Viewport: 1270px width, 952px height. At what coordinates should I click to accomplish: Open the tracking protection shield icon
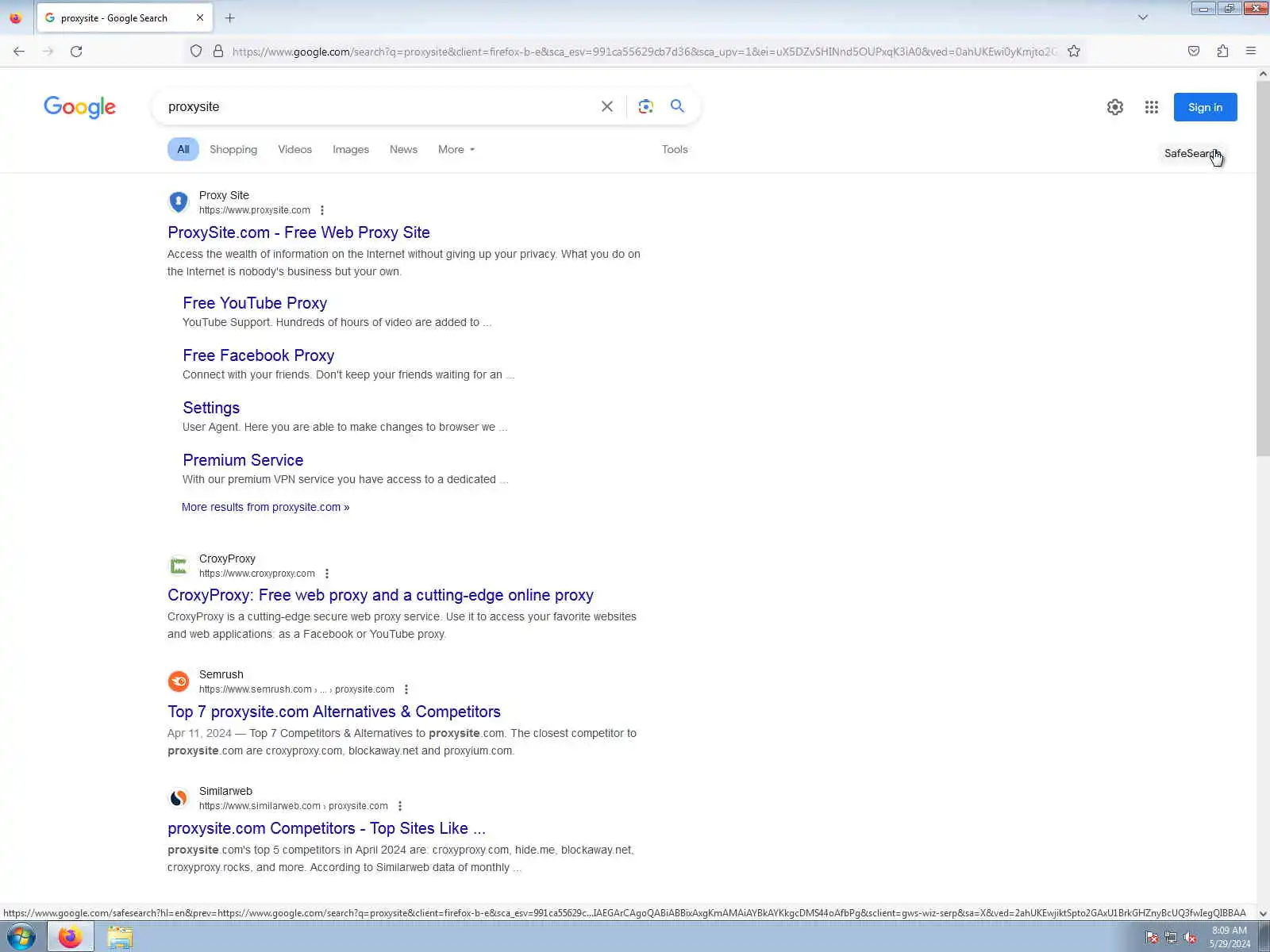click(x=196, y=52)
